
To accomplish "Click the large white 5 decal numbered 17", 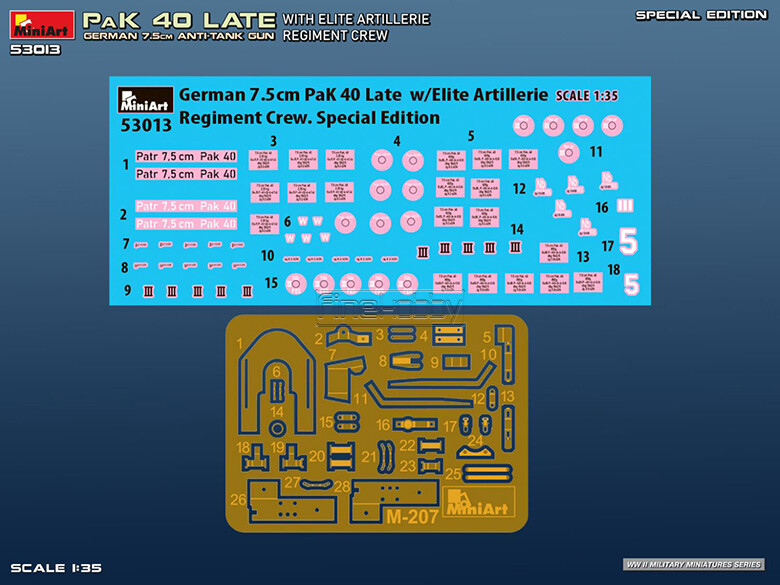I will coord(628,242).
